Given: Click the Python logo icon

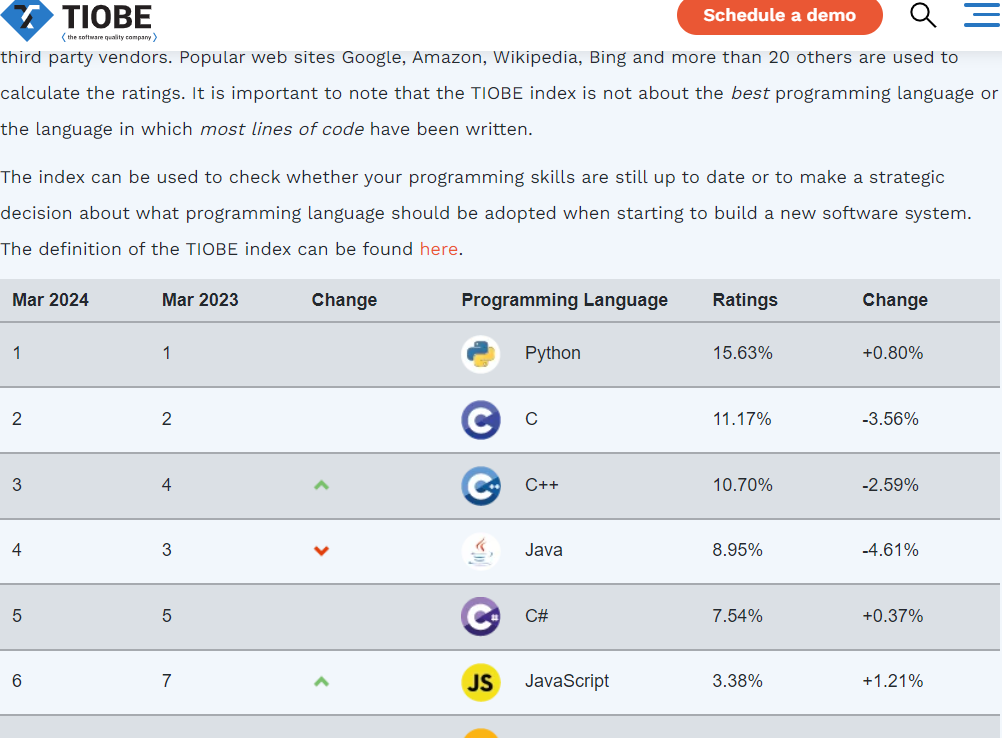Looking at the screenshot, I should [481, 354].
